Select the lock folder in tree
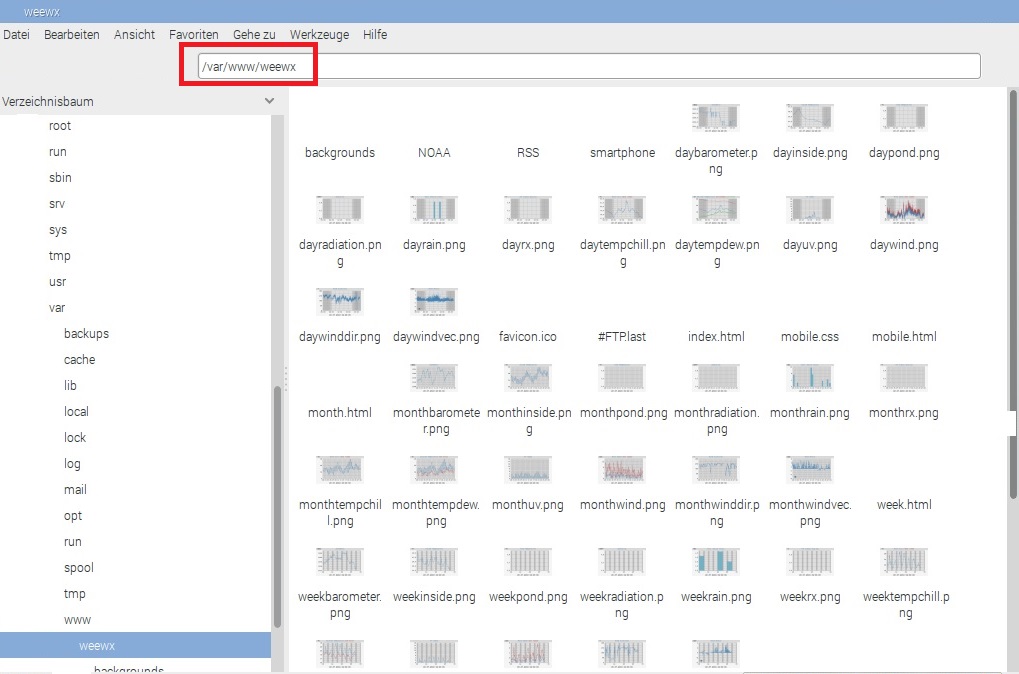Viewport: 1019px width, 674px height. [75, 438]
